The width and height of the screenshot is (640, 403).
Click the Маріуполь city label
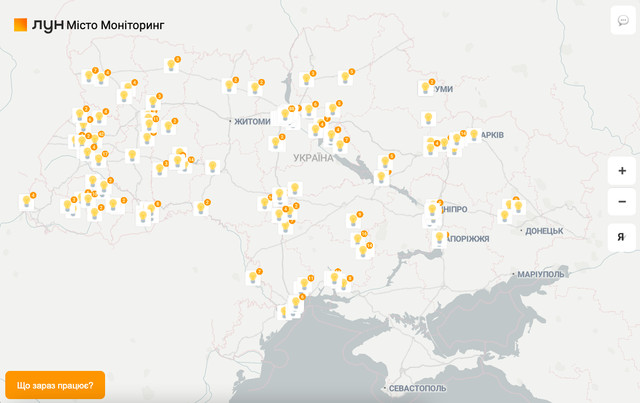coord(541,274)
